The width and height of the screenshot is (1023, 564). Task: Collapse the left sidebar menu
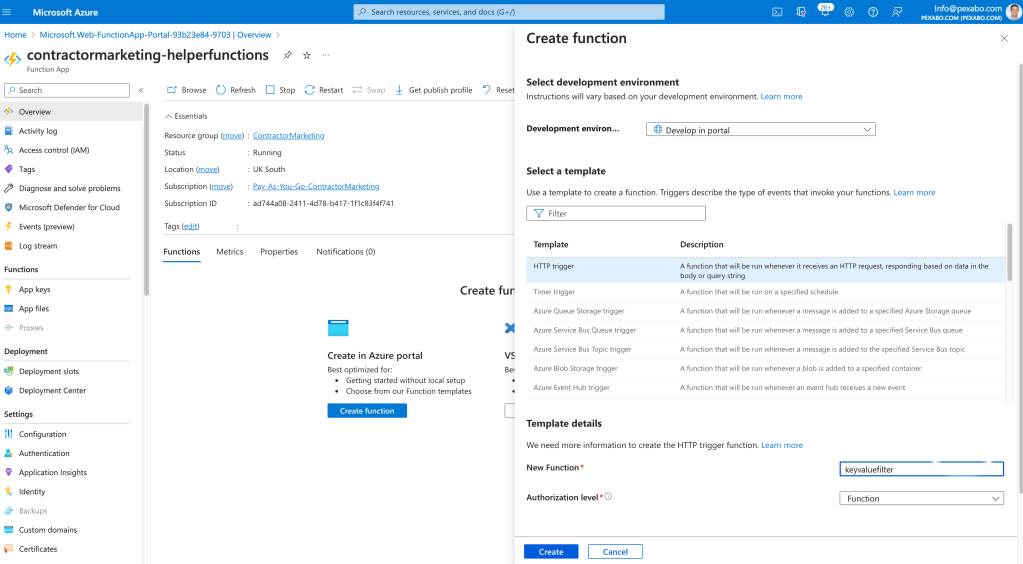[x=141, y=90]
